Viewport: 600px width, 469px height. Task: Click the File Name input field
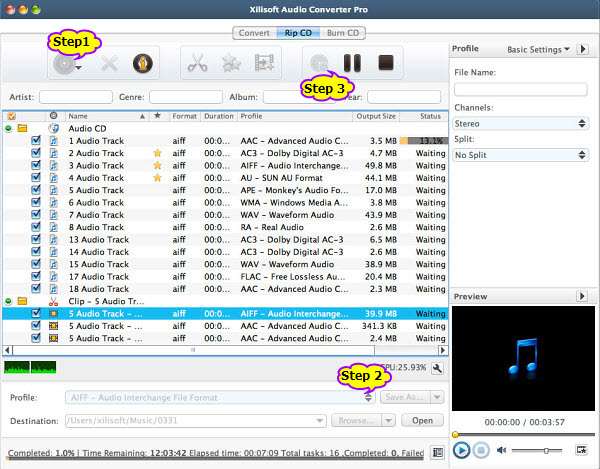(520, 90)
